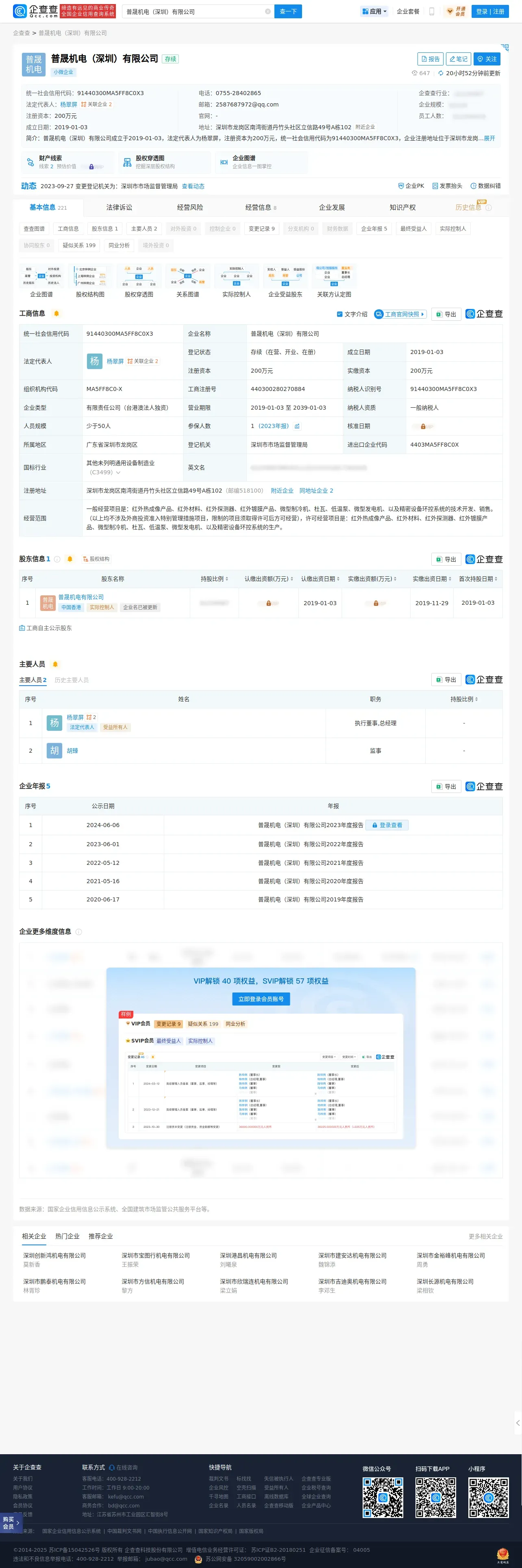Viewport: 522px width, 1568px height.
Task: Jump to the 变更记录 9 sub-tab
Action: click(x=262, y=229)
